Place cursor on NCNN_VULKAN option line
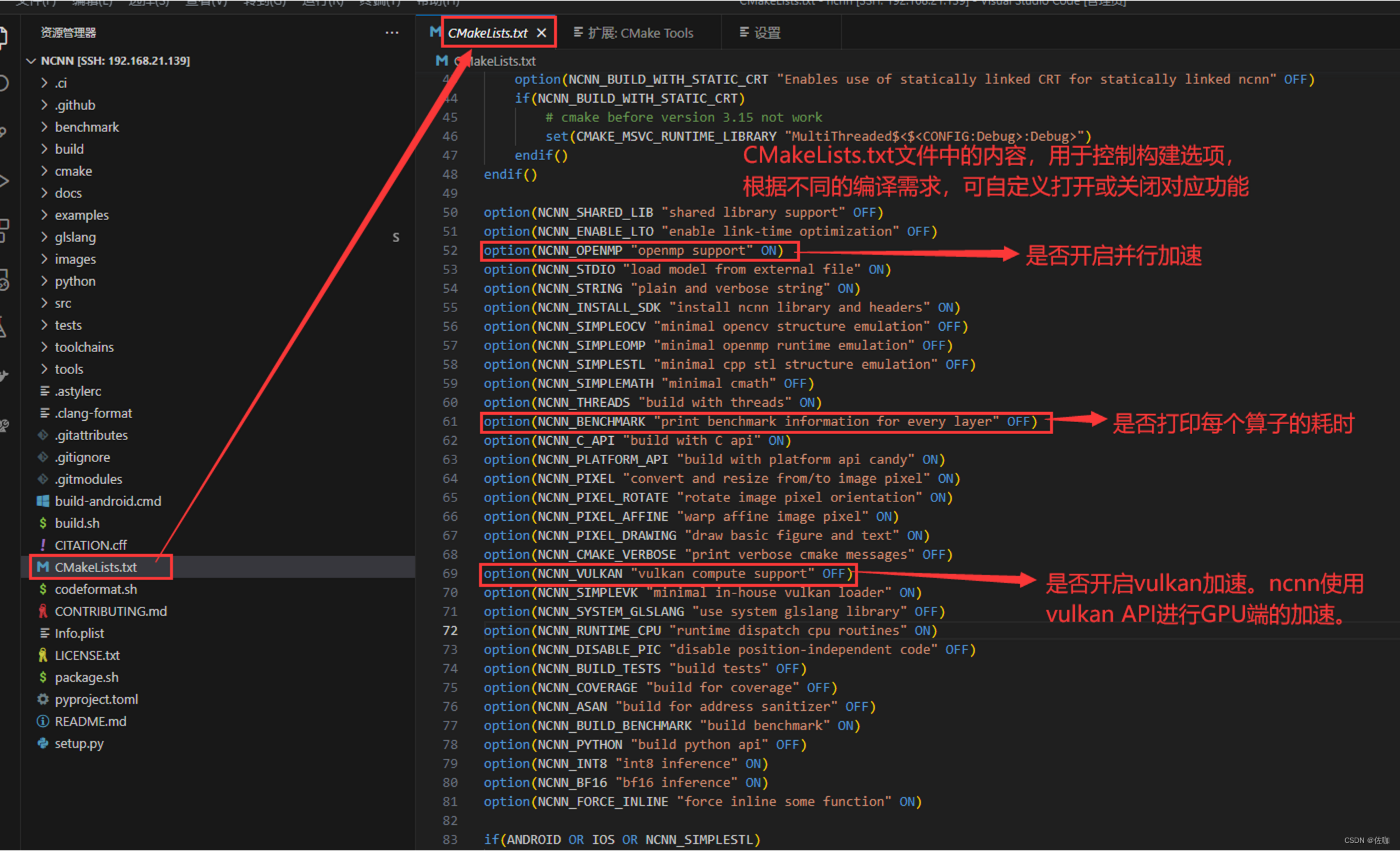 (x=668, y=574)
